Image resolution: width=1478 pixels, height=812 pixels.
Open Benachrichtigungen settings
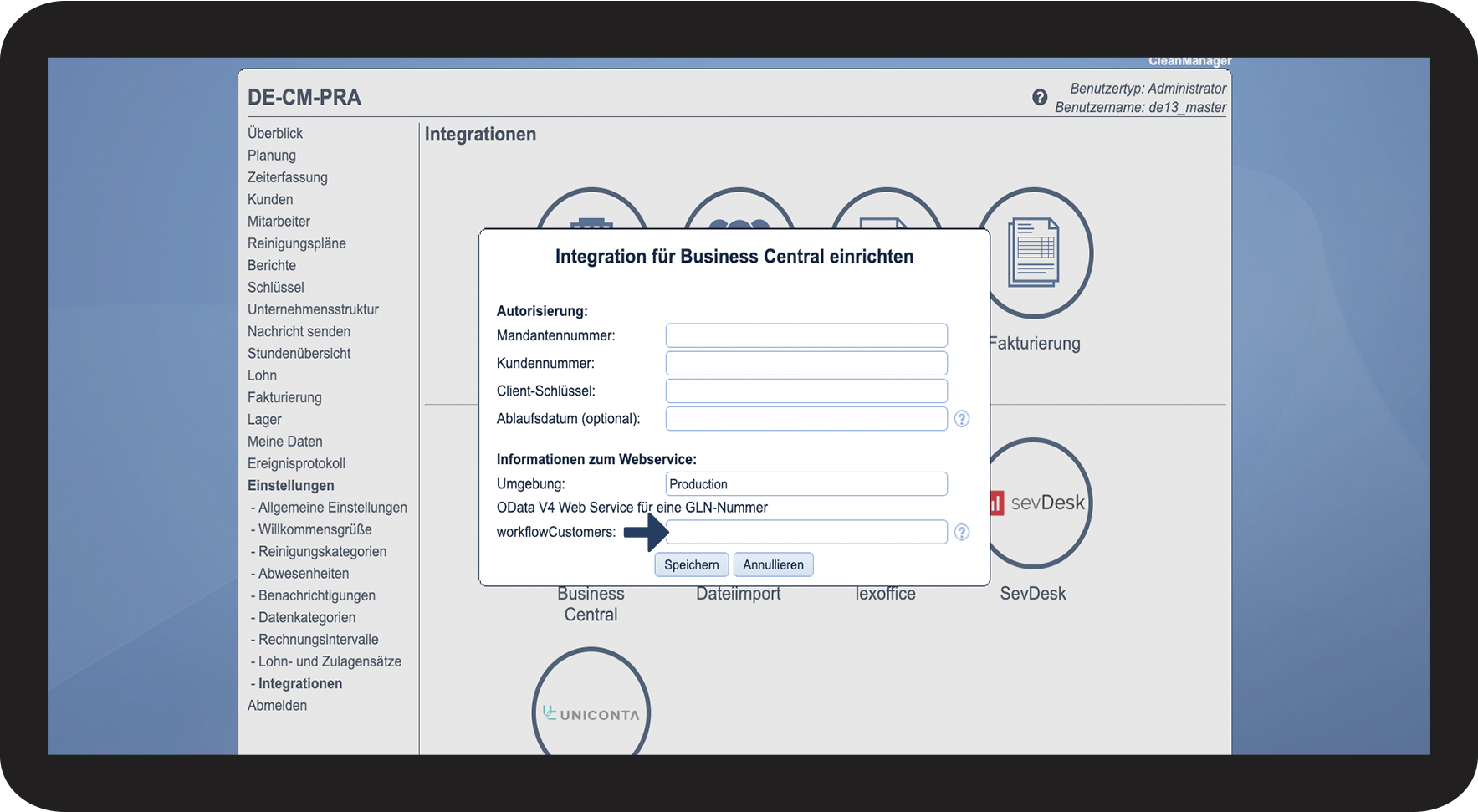pos(317,595)
